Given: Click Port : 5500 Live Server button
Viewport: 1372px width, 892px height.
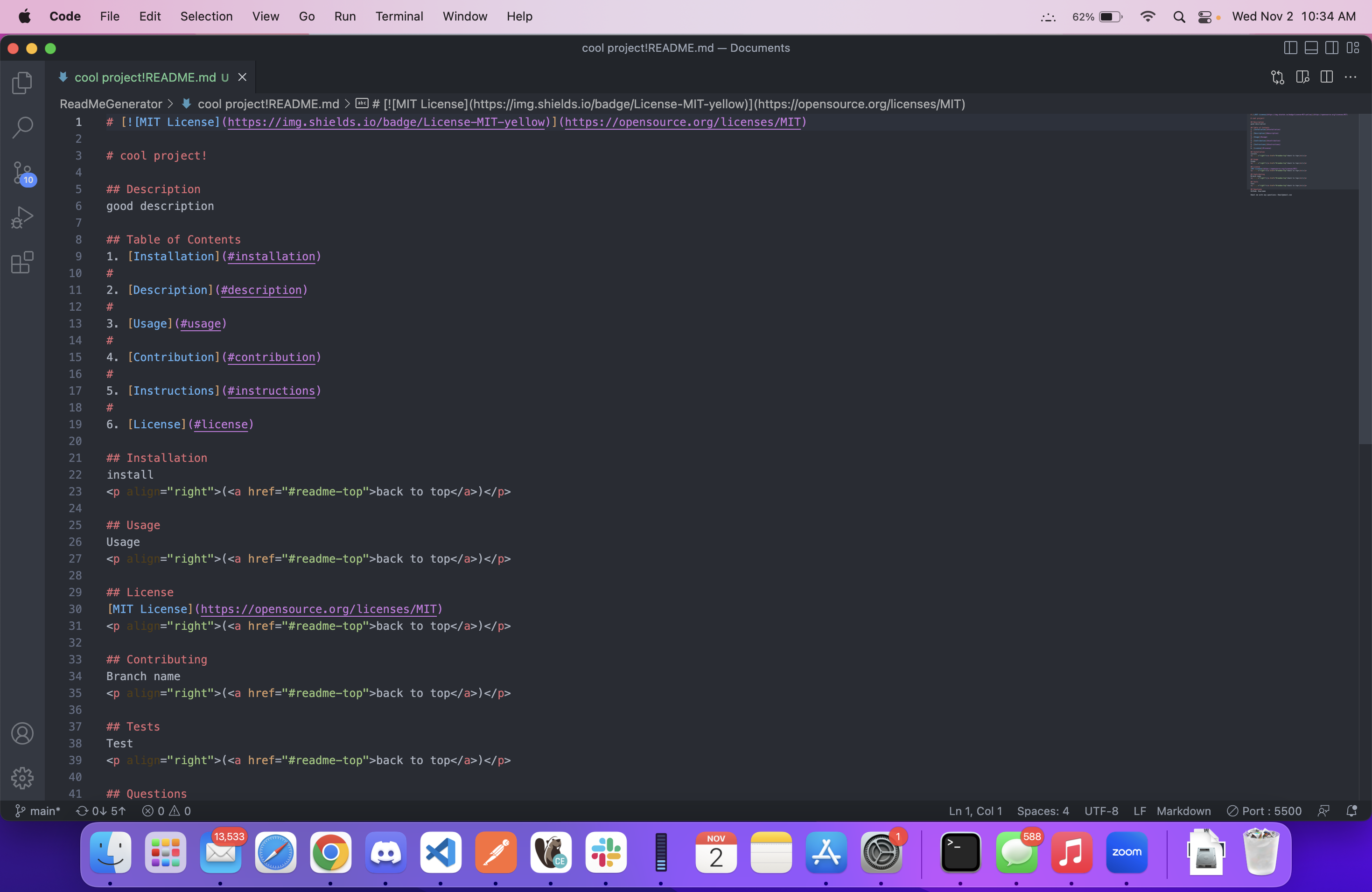Looking at the screenshot, I should click(x=1264, y=811).
